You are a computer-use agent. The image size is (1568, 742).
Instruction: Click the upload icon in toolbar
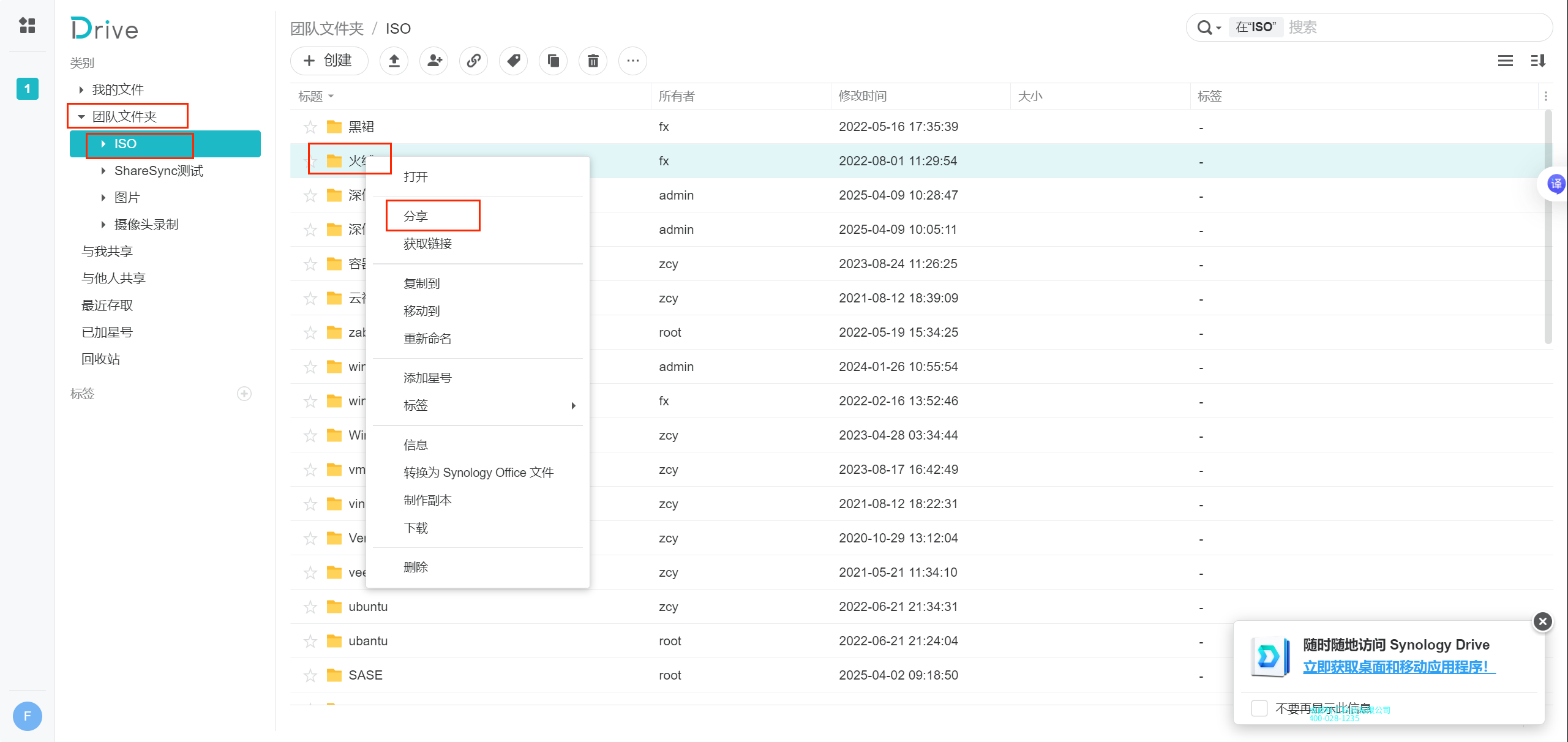[x=394, y=61]
